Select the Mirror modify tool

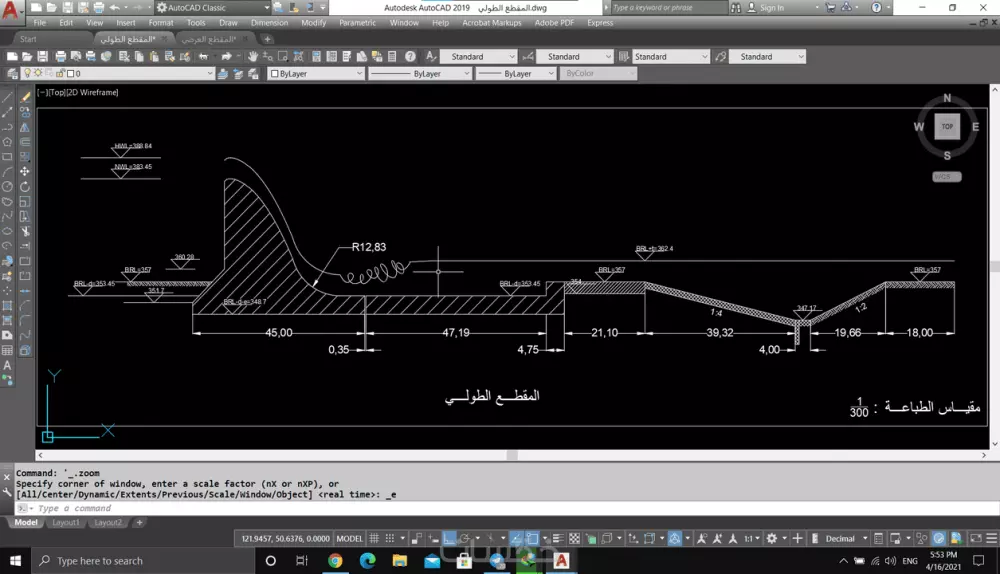click(25, 127)
